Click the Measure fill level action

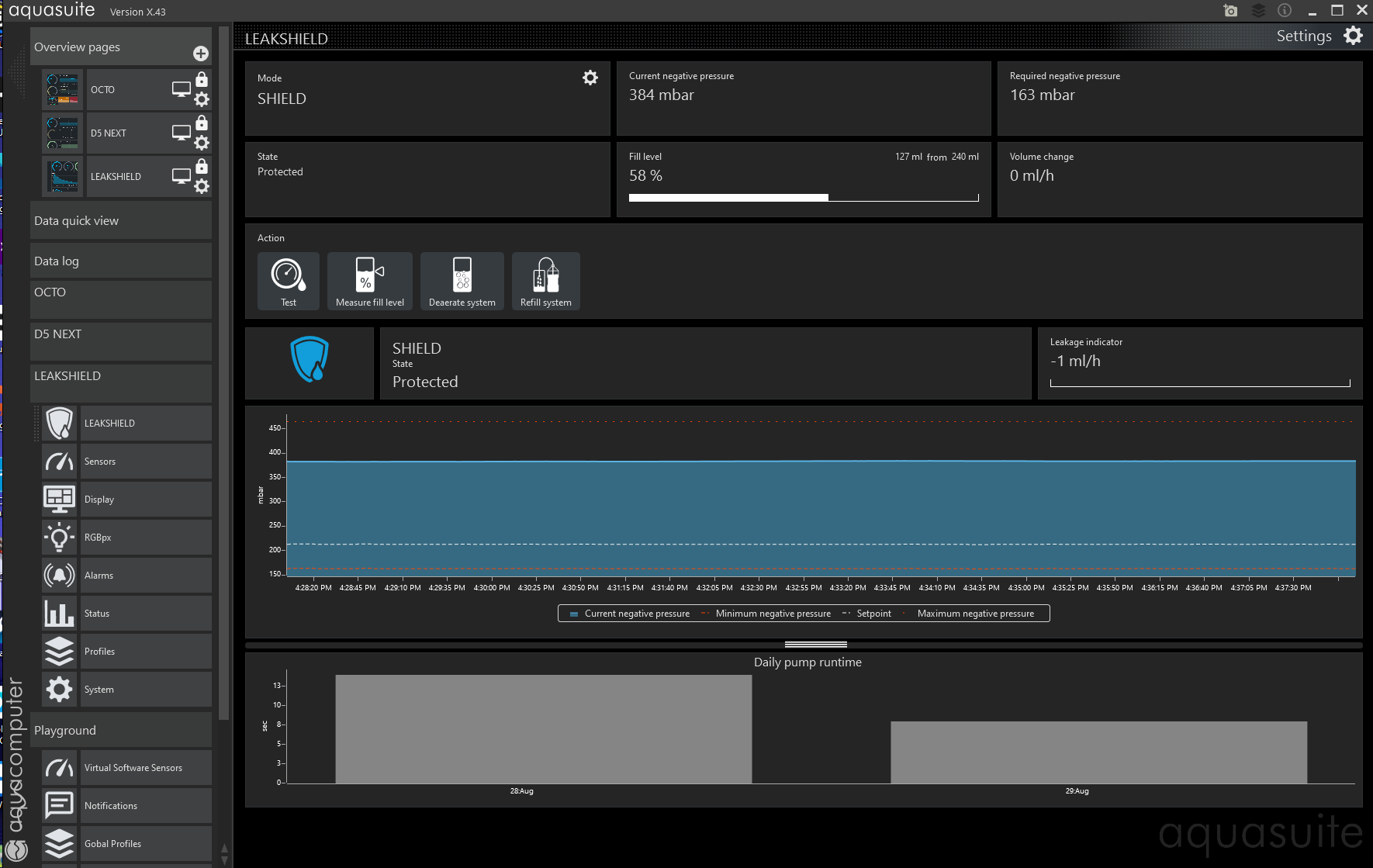[369, 281]
